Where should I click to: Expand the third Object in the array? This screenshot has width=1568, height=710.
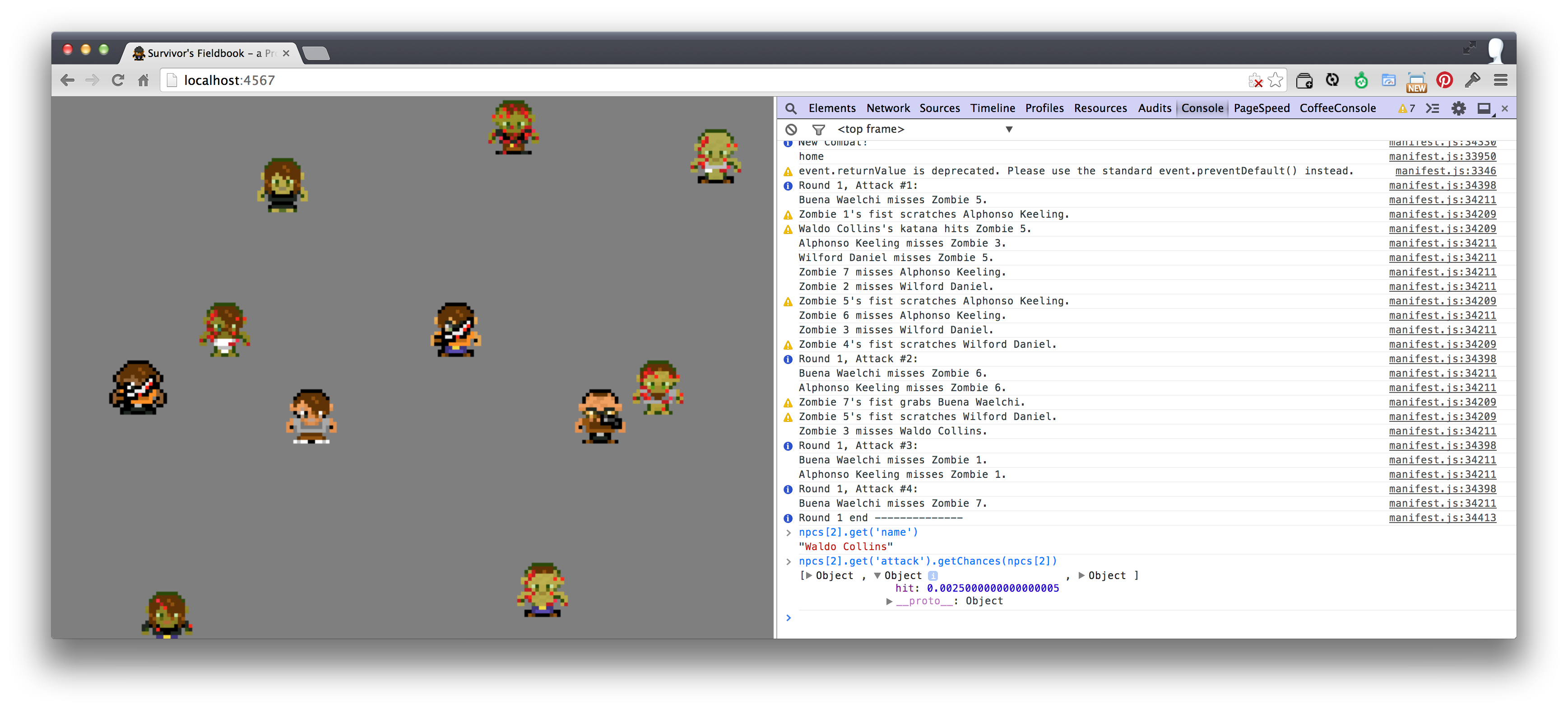point(1081,575)
